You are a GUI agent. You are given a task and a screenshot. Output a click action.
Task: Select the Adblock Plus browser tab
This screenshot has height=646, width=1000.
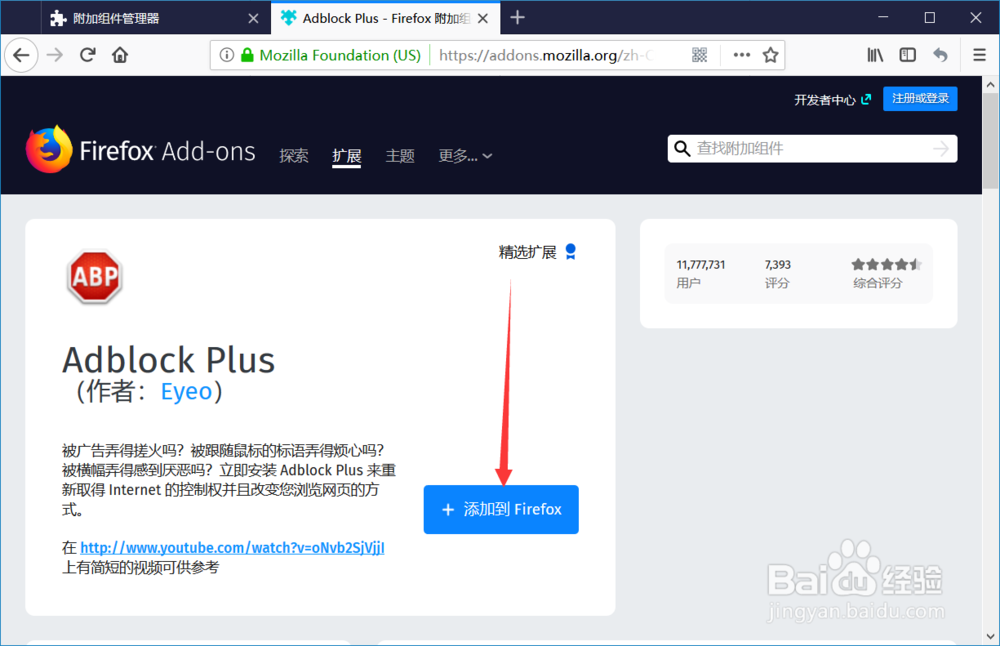pyautogui.click(x=386, y=18)
